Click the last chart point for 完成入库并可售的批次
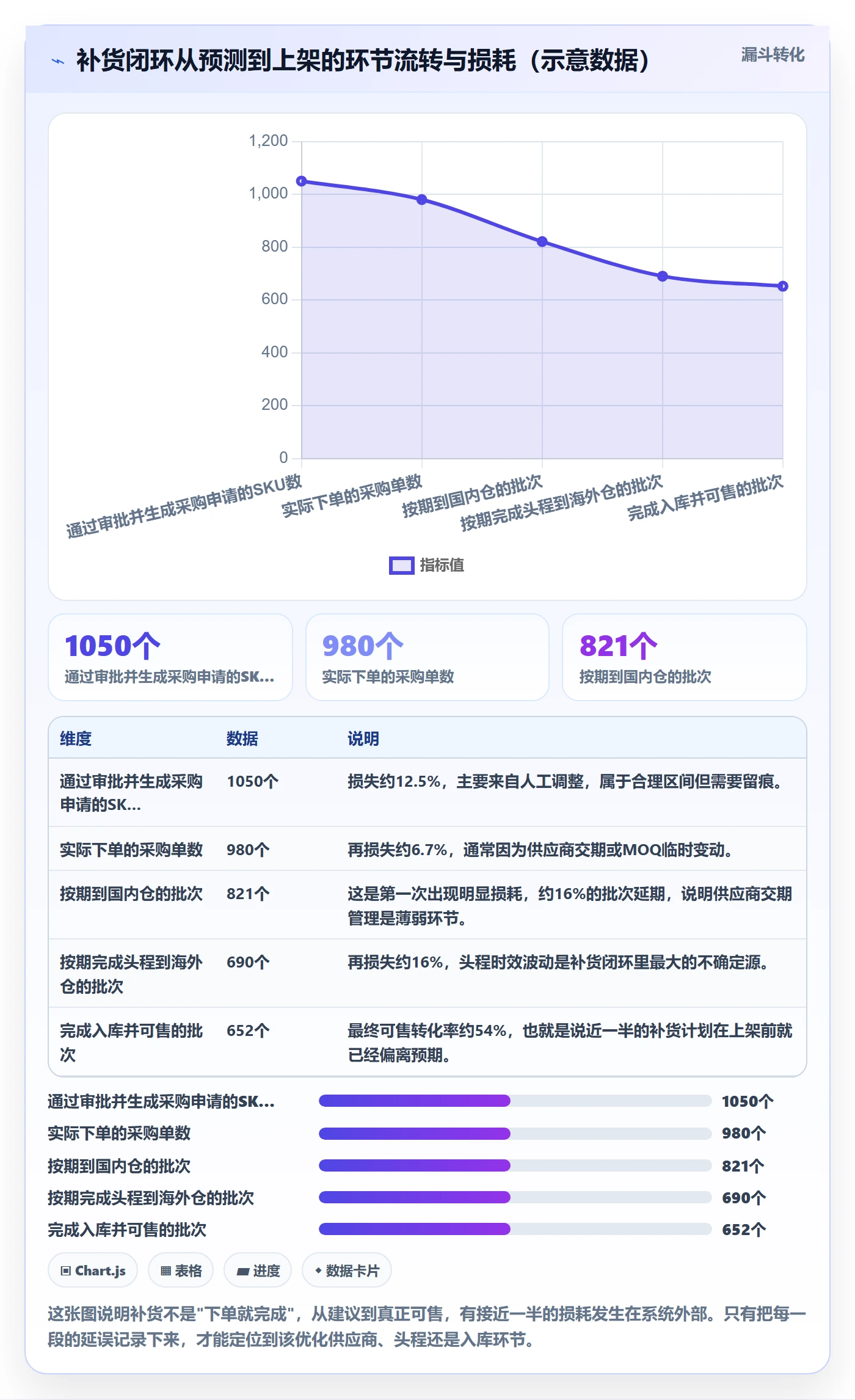Image resolution: width=855 pixels, height=1400 pixels. click(782, 286)
